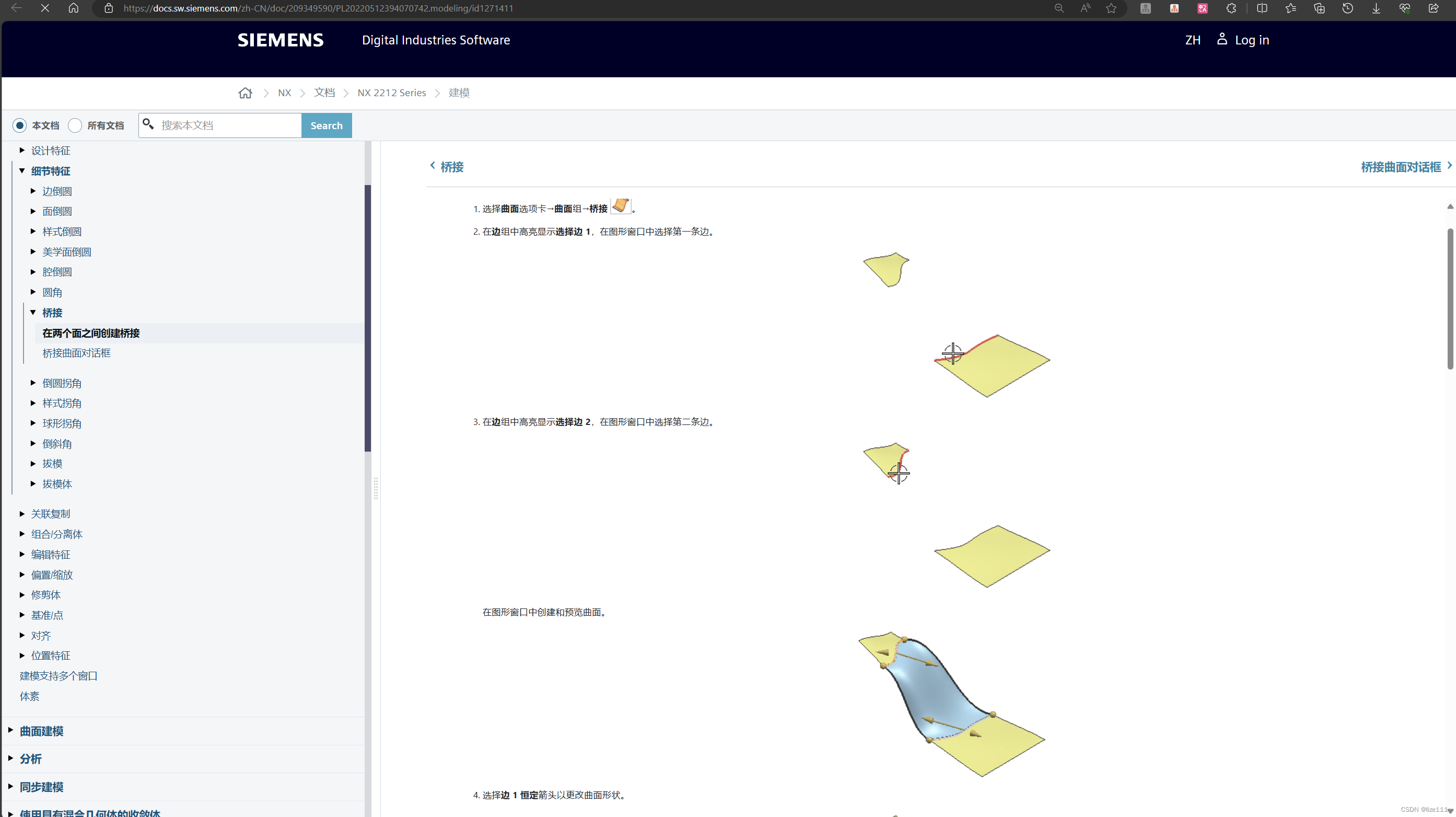Image resolution: width=1456 pixels, height=817 pixels.
Task: Expand the 边倒圆 tree node
Action: [33, 191]
